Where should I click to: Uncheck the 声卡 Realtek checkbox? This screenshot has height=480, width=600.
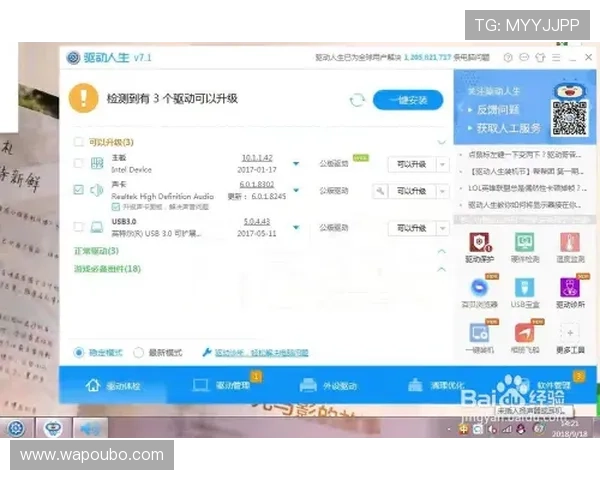[x=78, y=189]
